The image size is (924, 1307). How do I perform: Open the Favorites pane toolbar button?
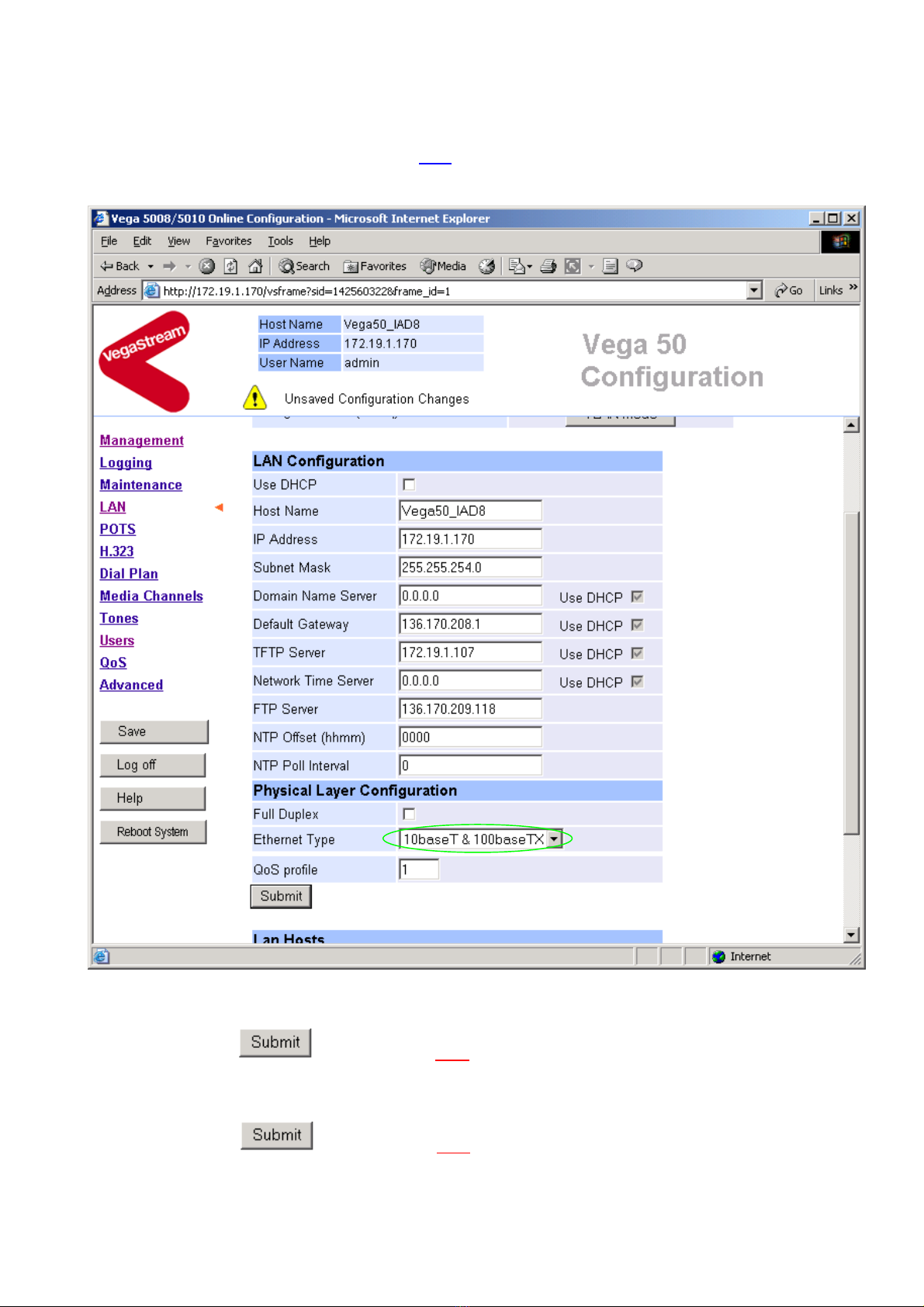pyautogui.click(x=375, y=266)
